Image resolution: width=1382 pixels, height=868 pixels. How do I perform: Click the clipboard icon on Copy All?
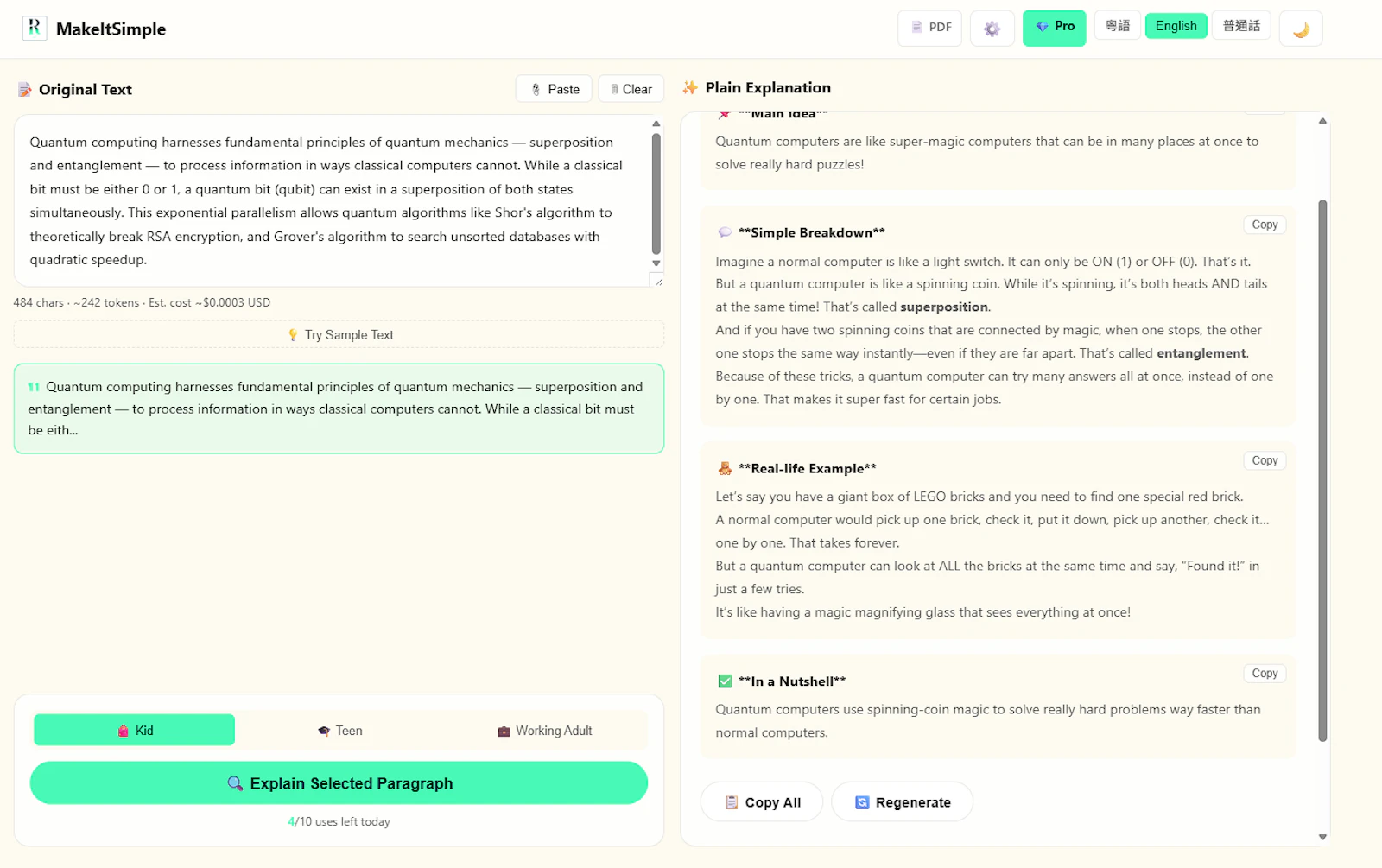[x=732, y=802]
